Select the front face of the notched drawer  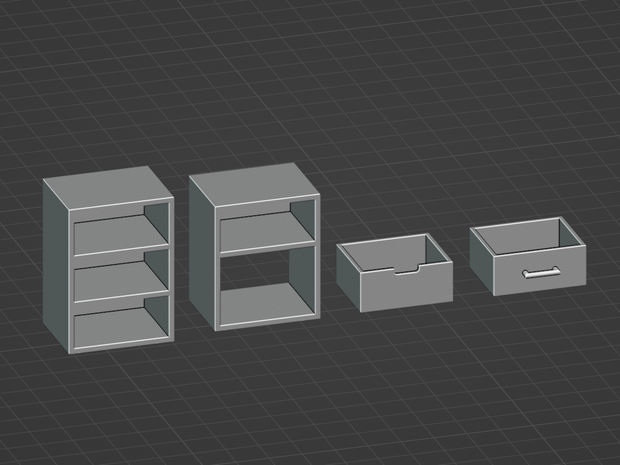coord(406,289)
